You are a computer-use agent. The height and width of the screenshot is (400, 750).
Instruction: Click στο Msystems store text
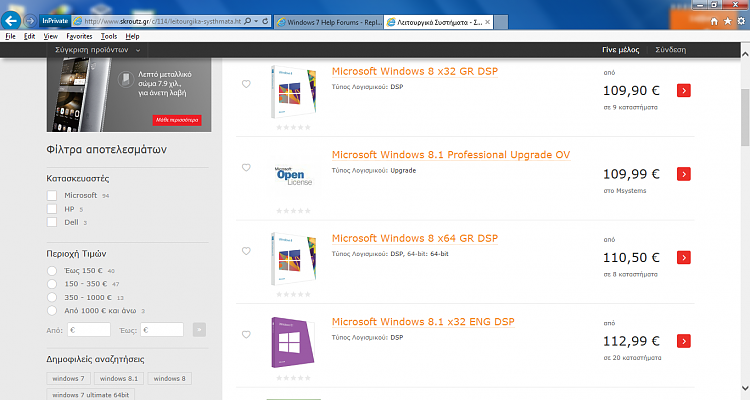(x=625, y=191)
